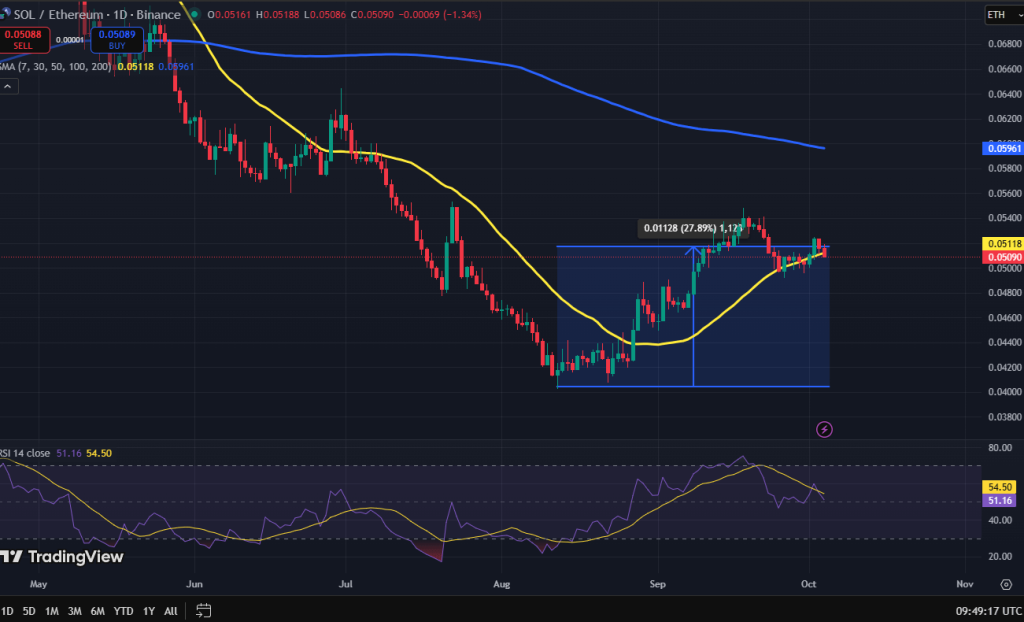Viewport: 1024px width, 622px height.
Task: Click the blue 0.05961 price axis label
Action: coord(1002,149)
